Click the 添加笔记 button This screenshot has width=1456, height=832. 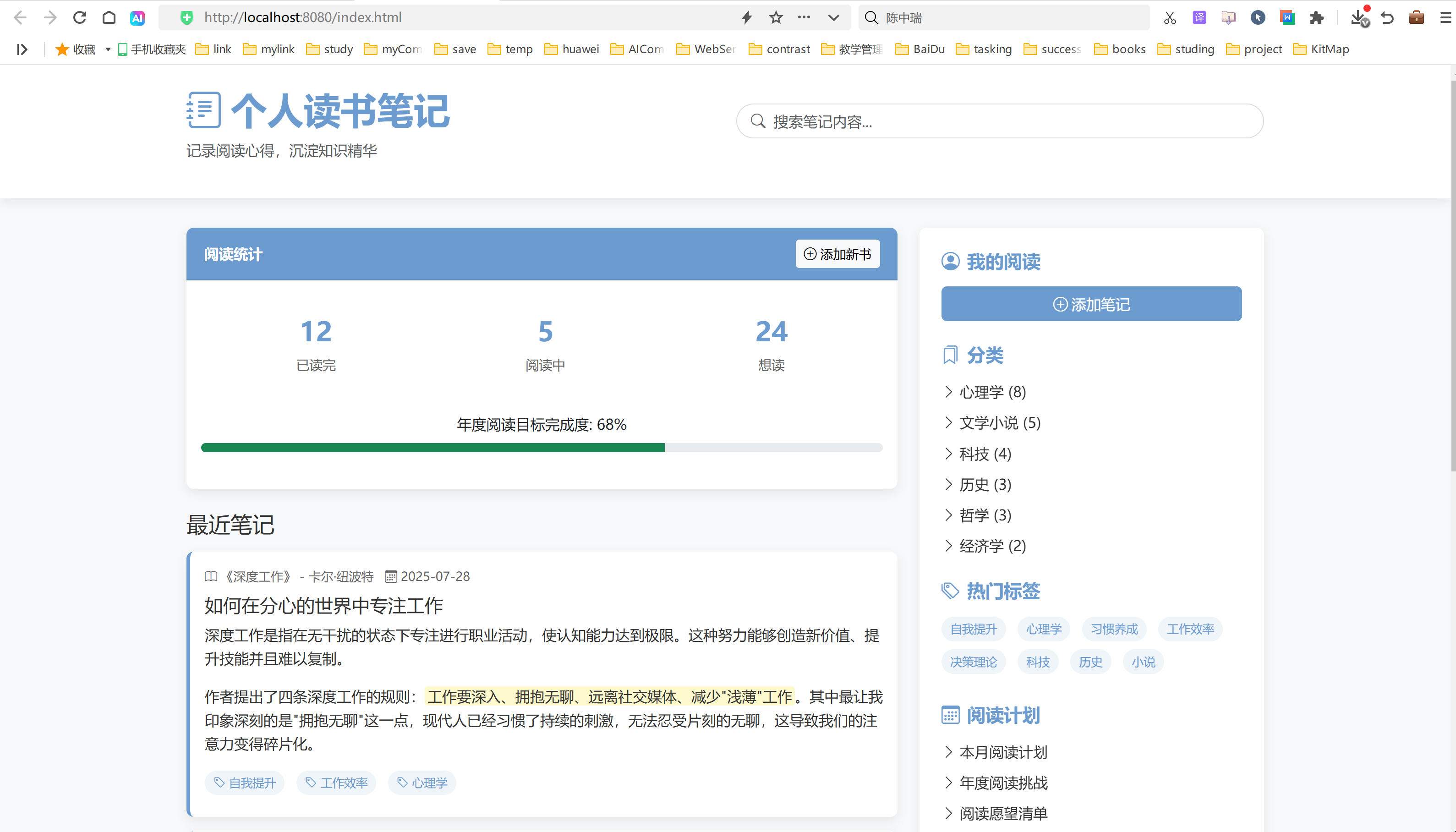pyautogui.click(x=1090, y=303)
